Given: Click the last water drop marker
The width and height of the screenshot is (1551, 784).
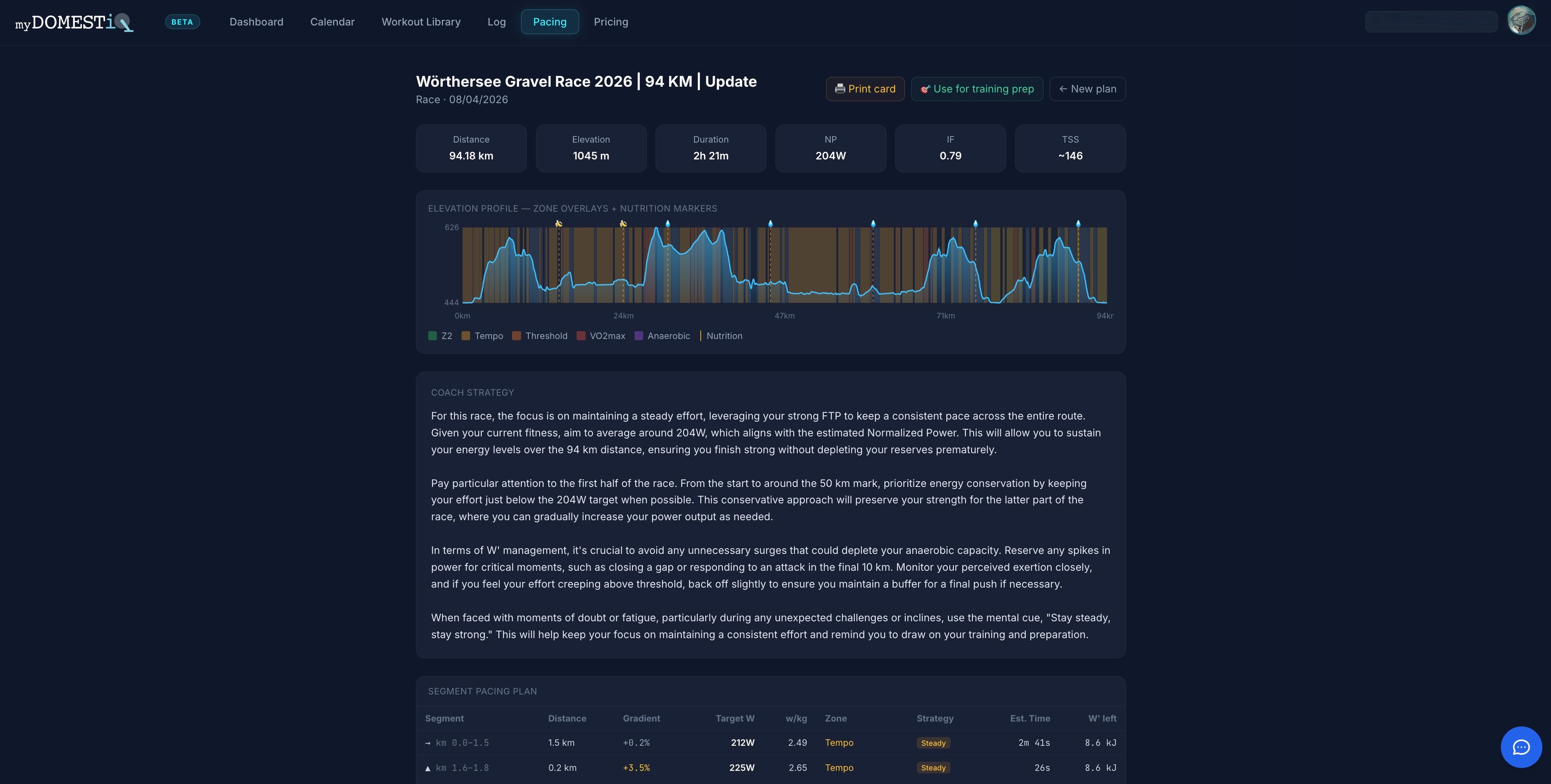Looking at the screenshot, I should click(x=1078, y=224).
